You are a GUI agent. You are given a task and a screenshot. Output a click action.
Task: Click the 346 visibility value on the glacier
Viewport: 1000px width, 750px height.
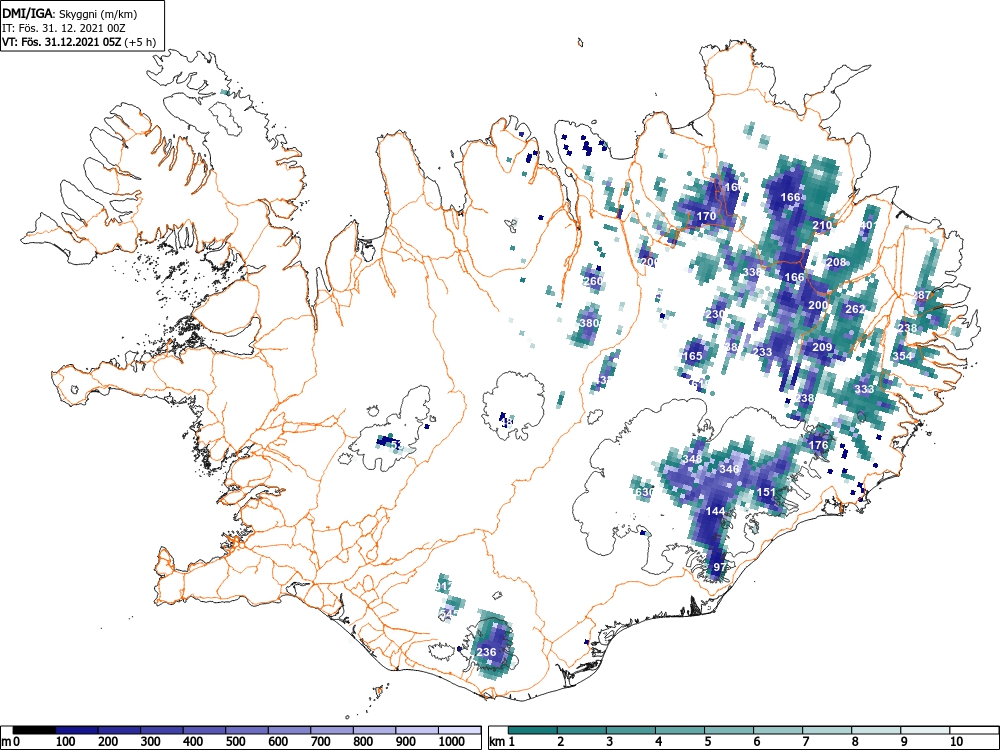coord(729,469)
